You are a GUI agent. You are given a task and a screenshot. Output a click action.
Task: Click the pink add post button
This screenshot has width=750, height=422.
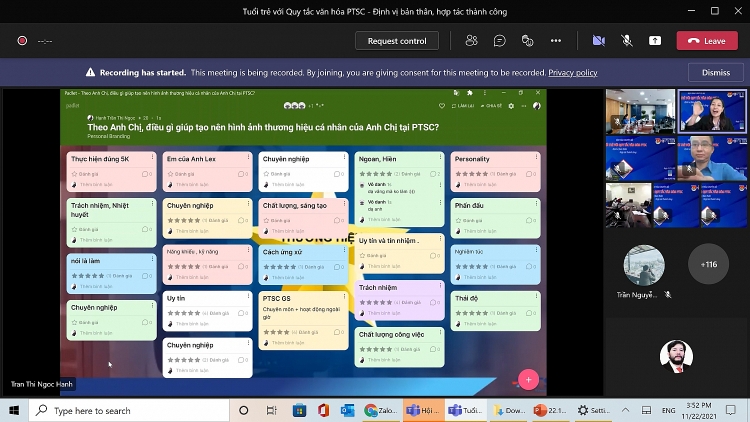pos(528,379)
